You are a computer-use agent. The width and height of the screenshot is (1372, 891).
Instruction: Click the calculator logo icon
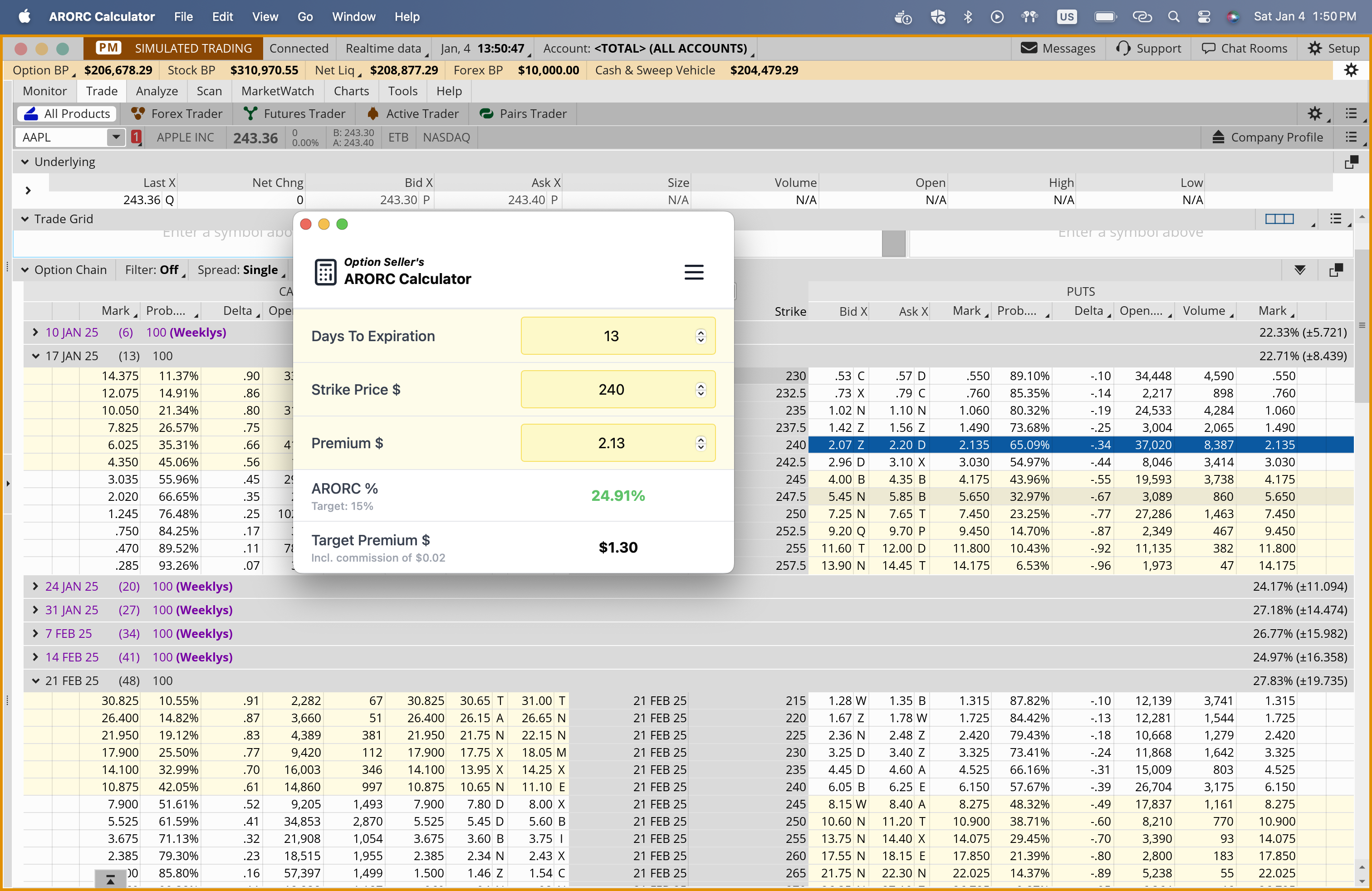(x=325, y=272)
